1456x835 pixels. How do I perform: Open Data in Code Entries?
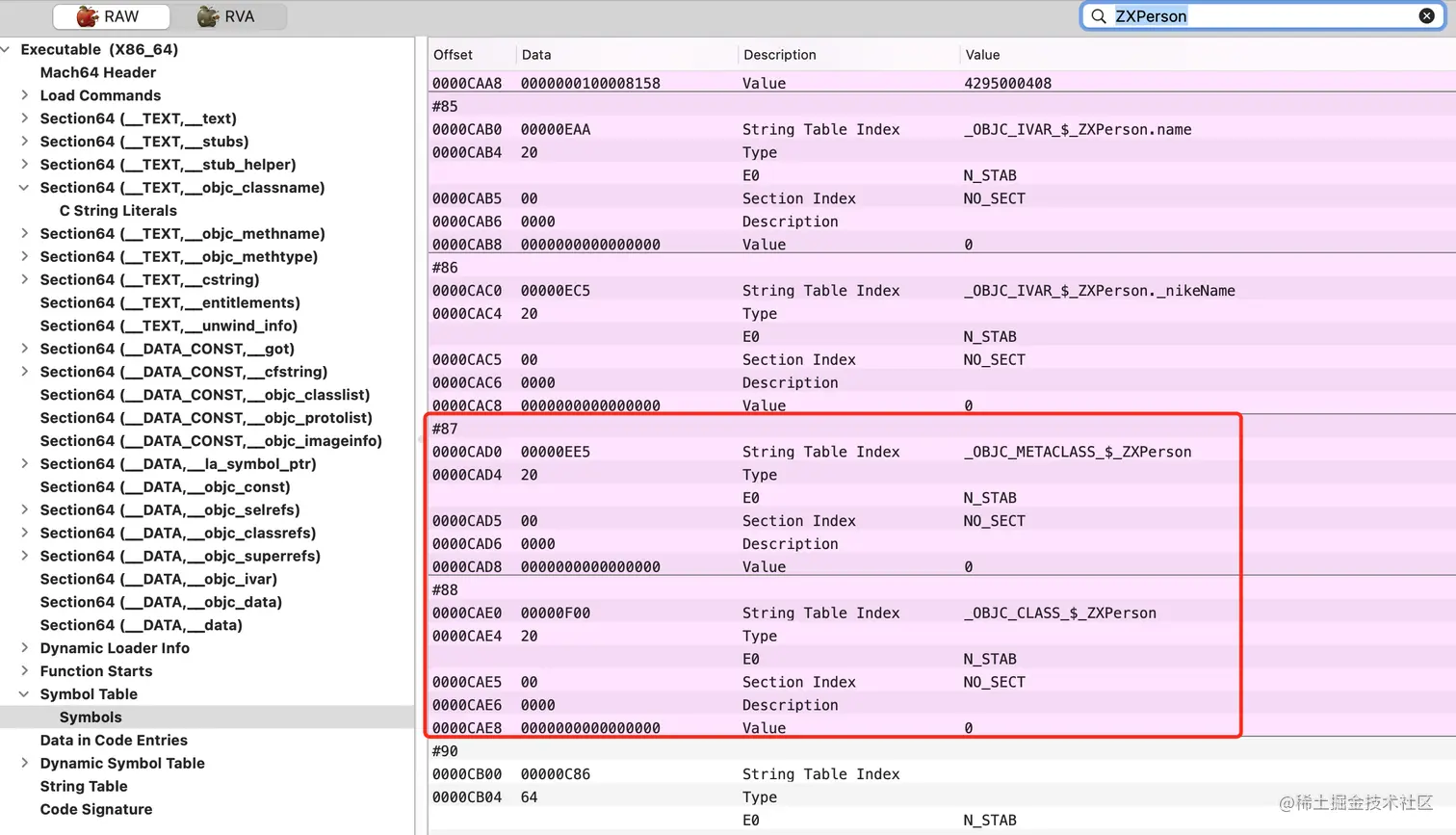tap(114, 741)
